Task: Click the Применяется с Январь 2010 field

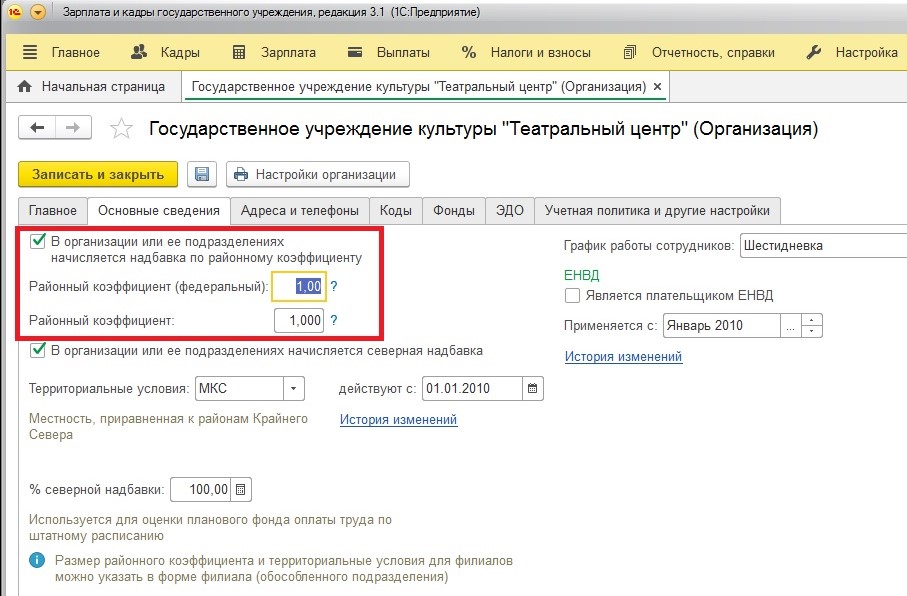Action: coord(722,325)
